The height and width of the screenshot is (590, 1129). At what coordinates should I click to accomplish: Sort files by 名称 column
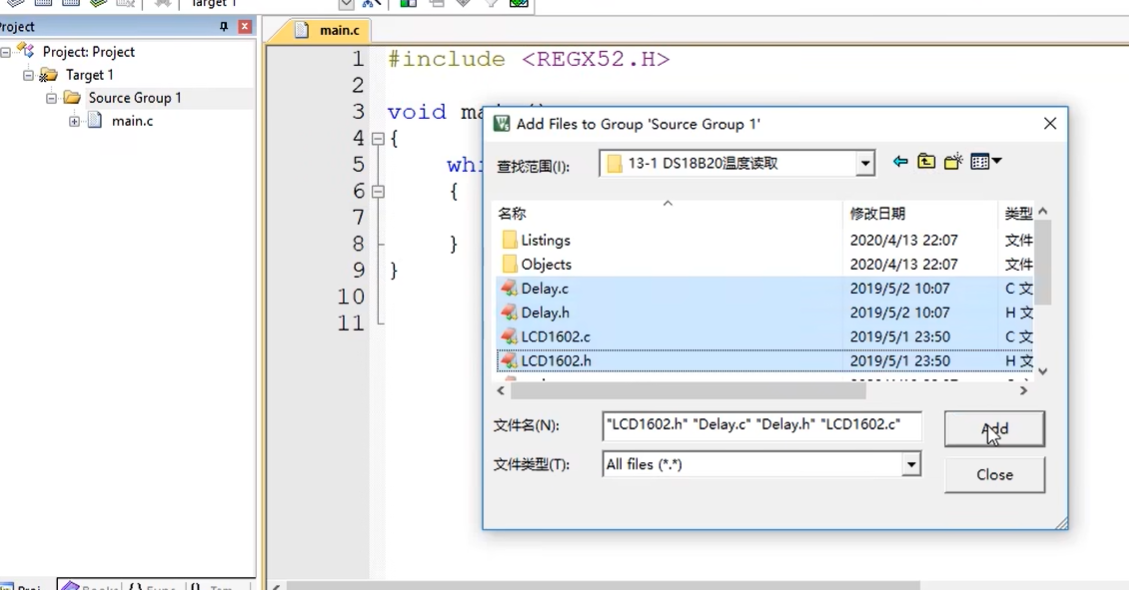point(668,213)
